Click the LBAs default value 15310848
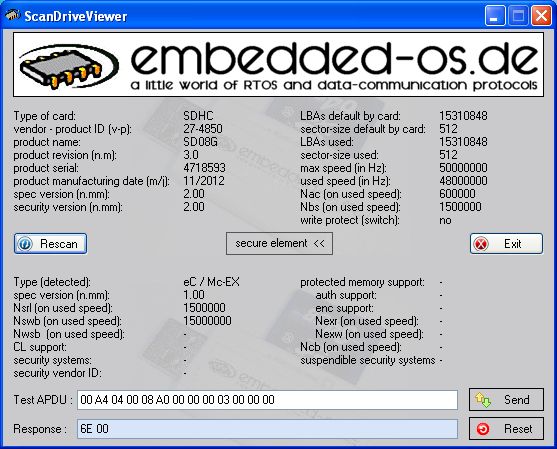 tap(463, 116)
